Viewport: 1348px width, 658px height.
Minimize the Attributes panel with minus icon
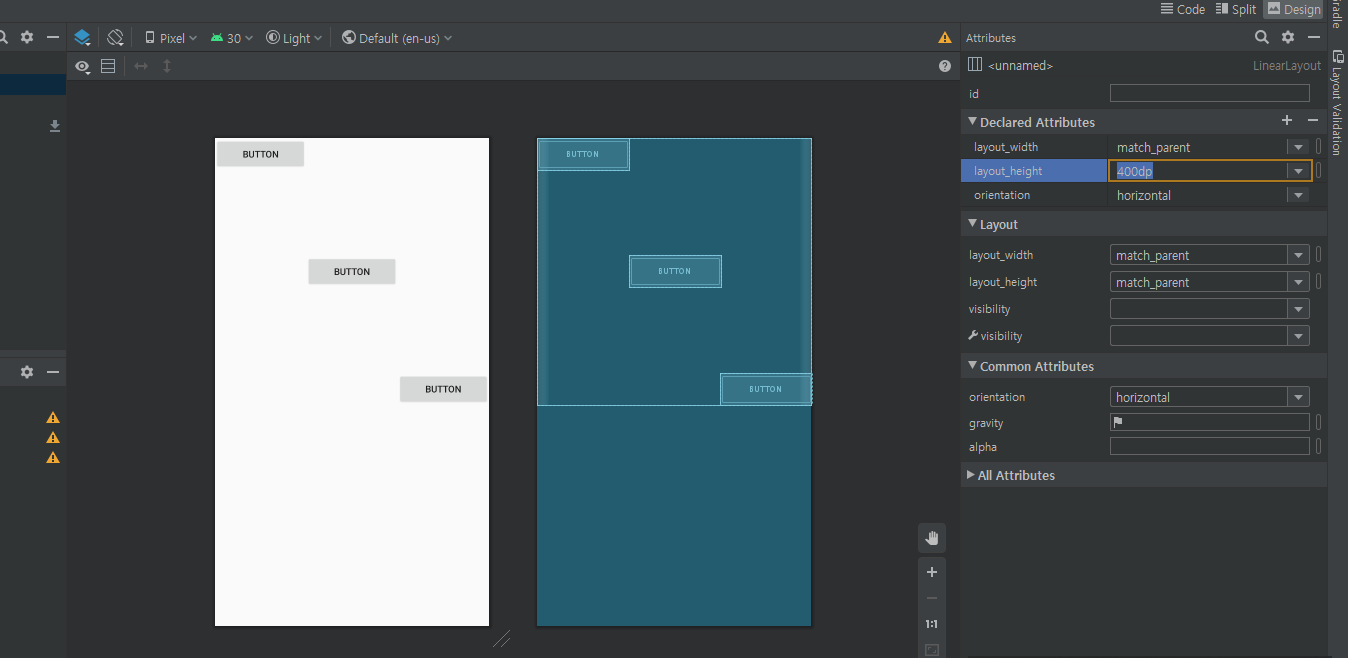[x=1314, y=37]
